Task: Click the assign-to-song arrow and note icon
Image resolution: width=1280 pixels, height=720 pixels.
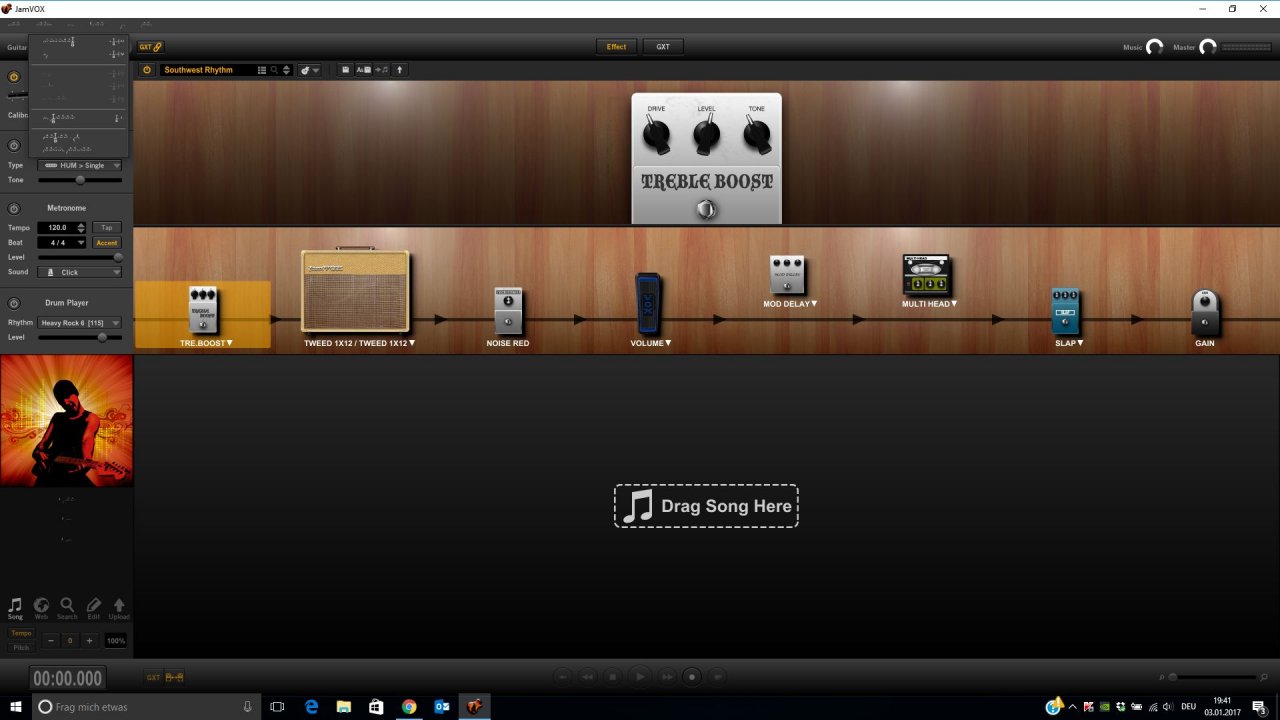Action: [x=382, y=70]
